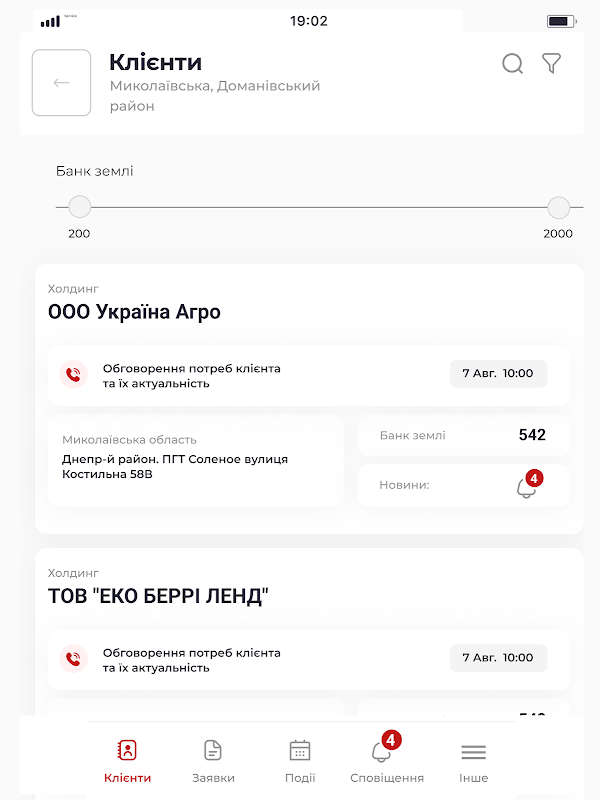This screenshot has height=800, width=600.
Task: Open the Банк землі 542 card
Action: point(464,435)
